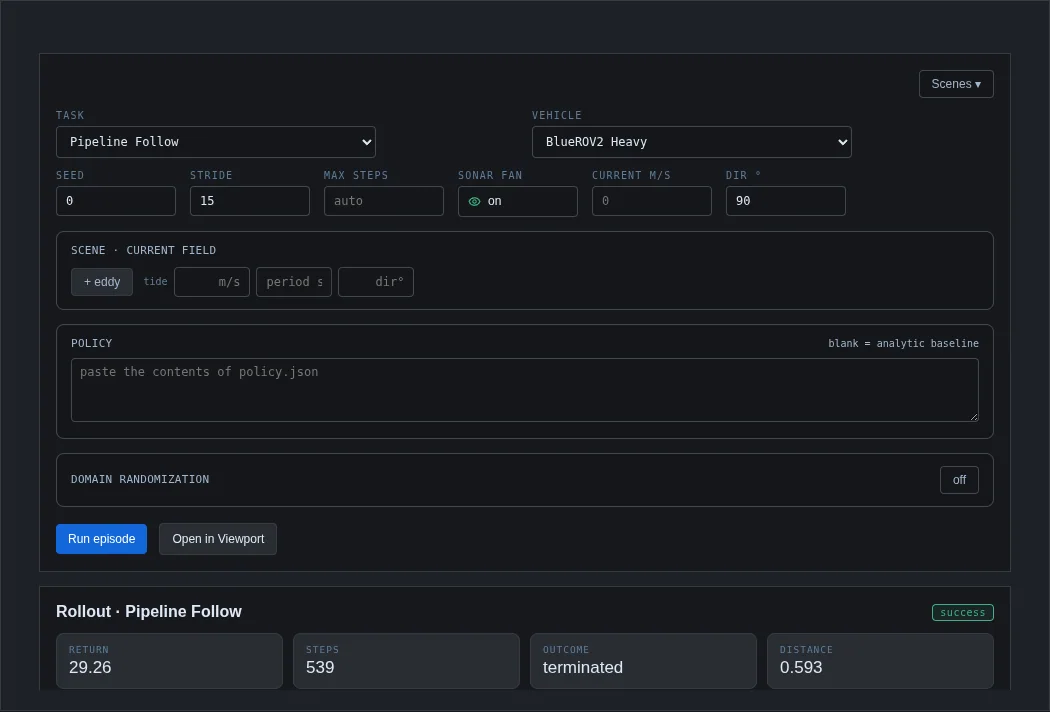The height and width of the screenshot is (712, 1050).
Task: Click the SCENE · CURRENT FIELD label
Action: click(x=143, y=251)
